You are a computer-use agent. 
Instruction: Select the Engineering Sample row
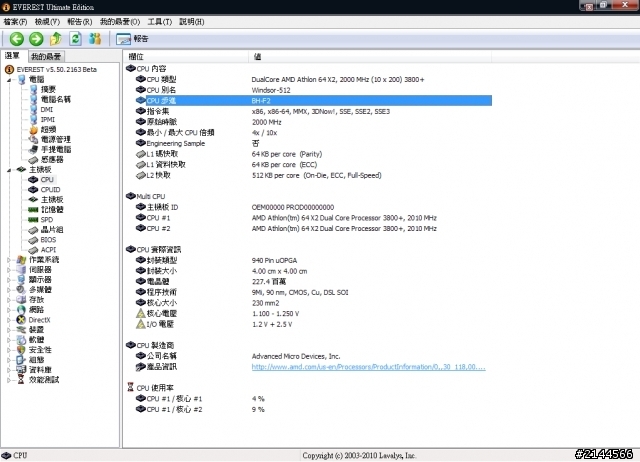(x=314, y=143)
